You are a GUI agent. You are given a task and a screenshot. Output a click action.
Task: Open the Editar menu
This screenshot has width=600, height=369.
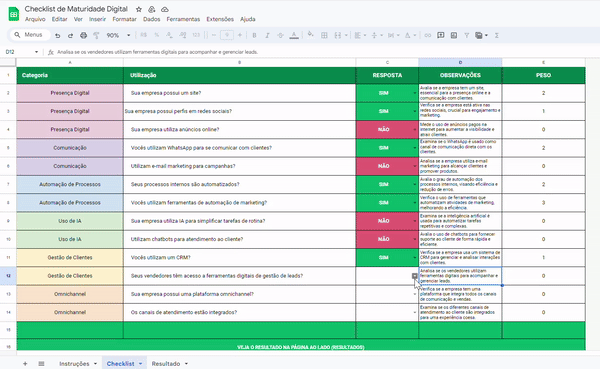pos(59,19)
